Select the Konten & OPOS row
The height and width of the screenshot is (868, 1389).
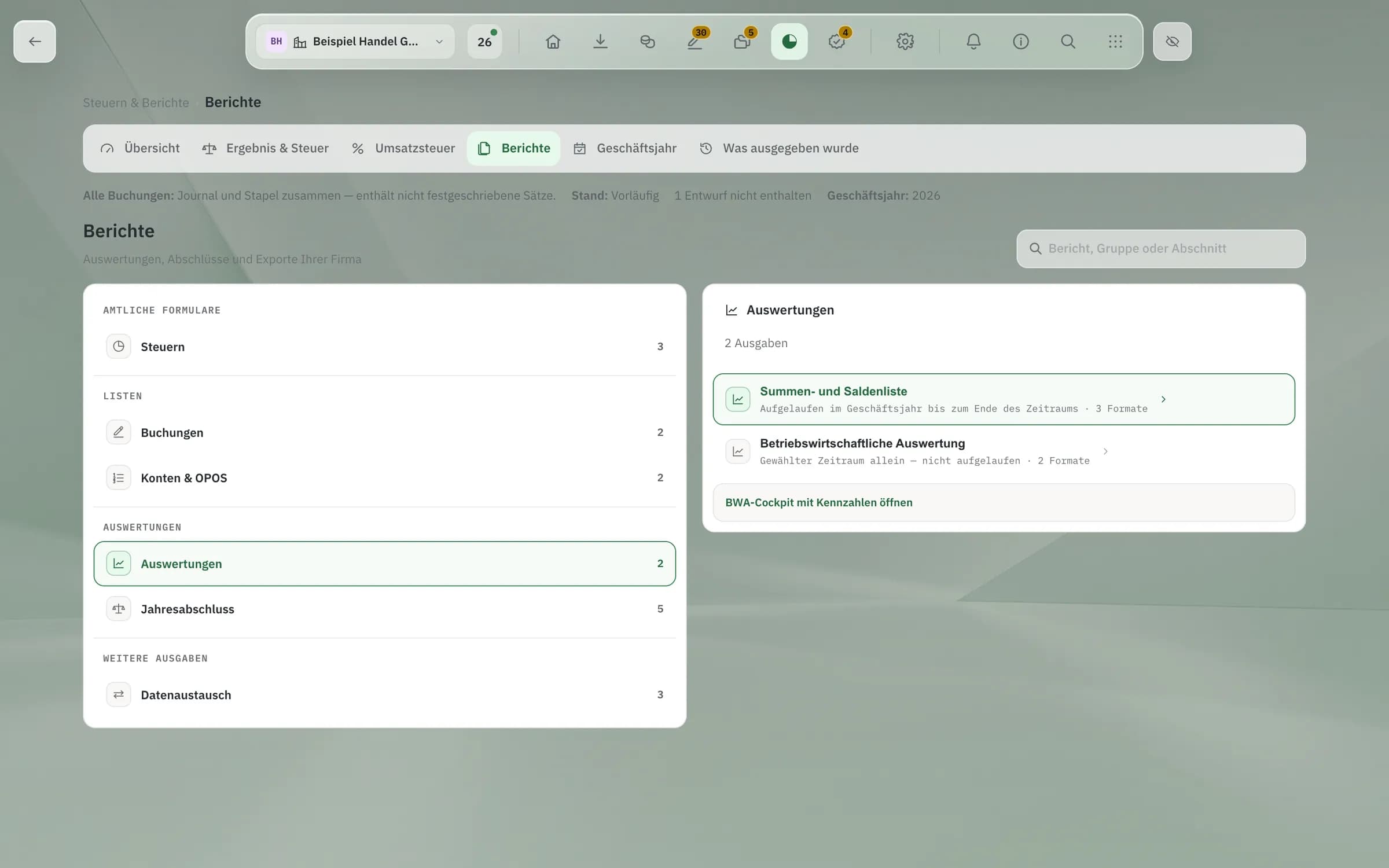(x=385, y=478)
